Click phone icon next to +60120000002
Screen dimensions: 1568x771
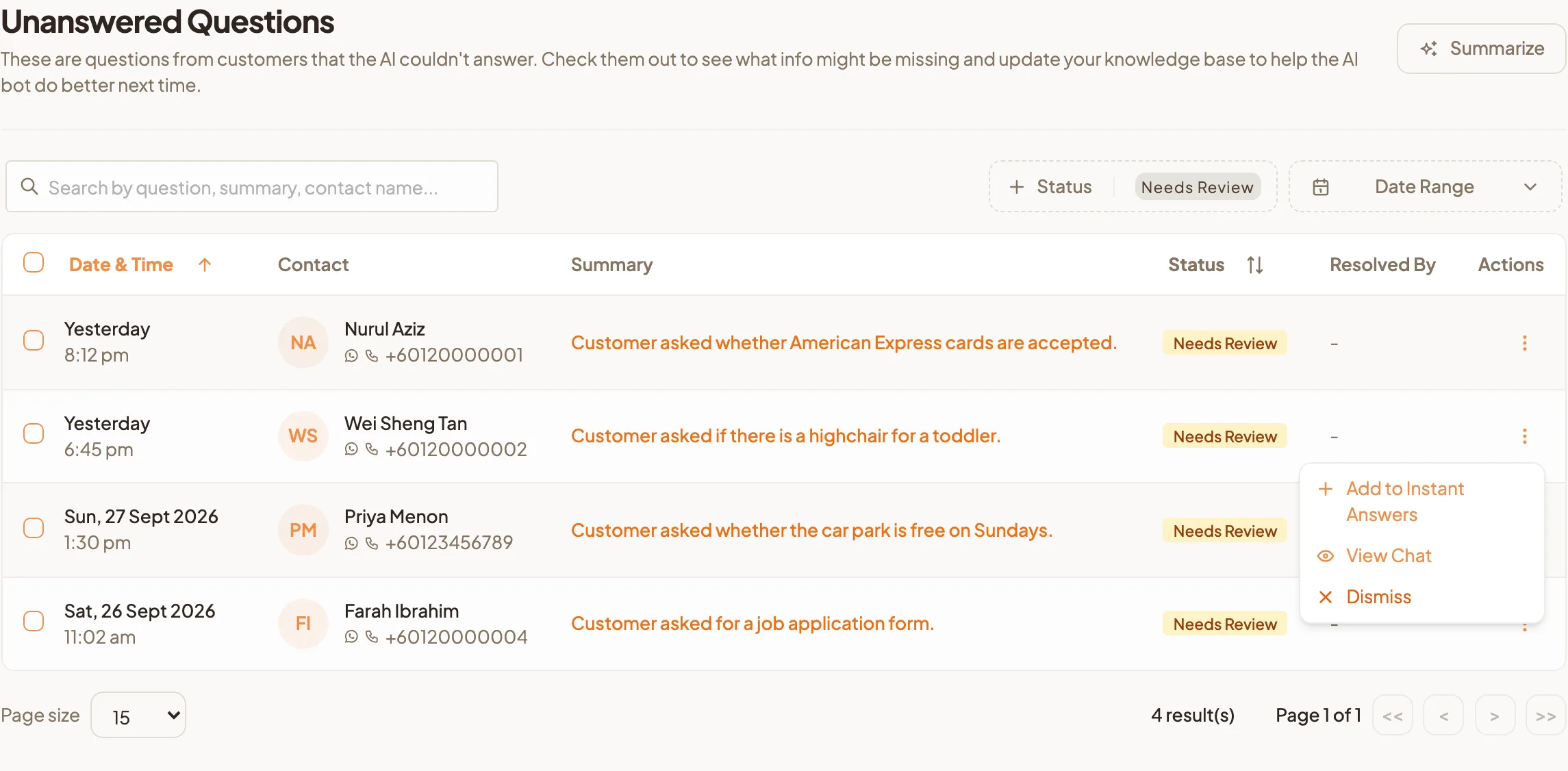click(x=372, y=450)
